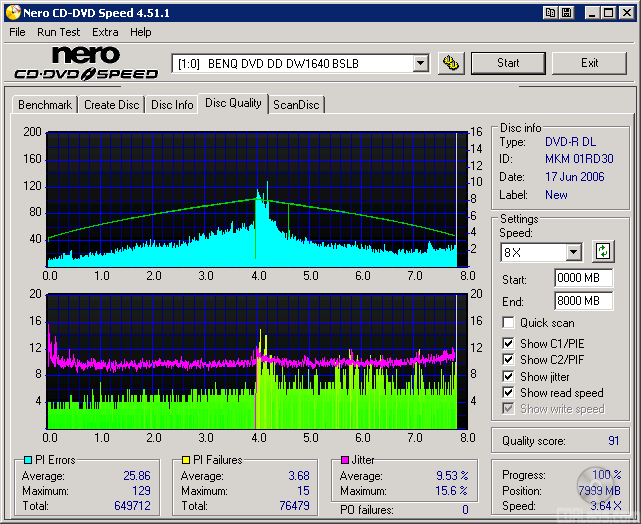This screenshot has height=524, width=641.
Task: Switch to the Benchmark tab
Action: pyautogui.click(x=45, y=105)
